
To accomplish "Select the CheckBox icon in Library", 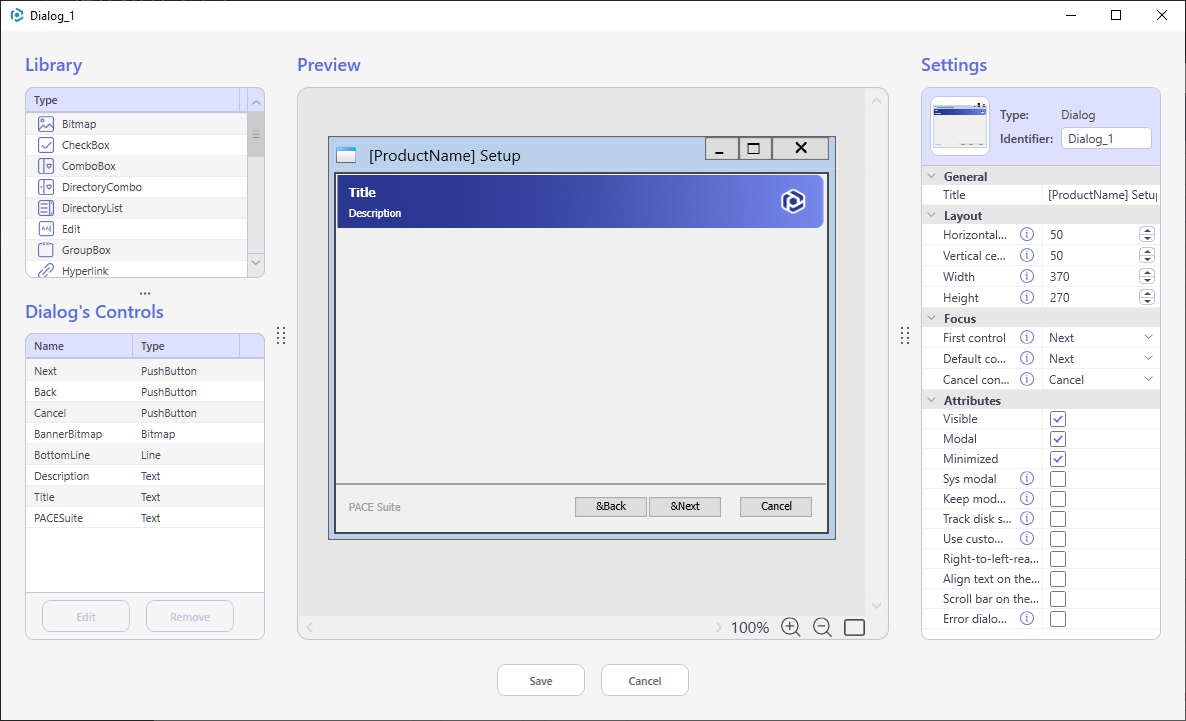I will pos(46,145).
